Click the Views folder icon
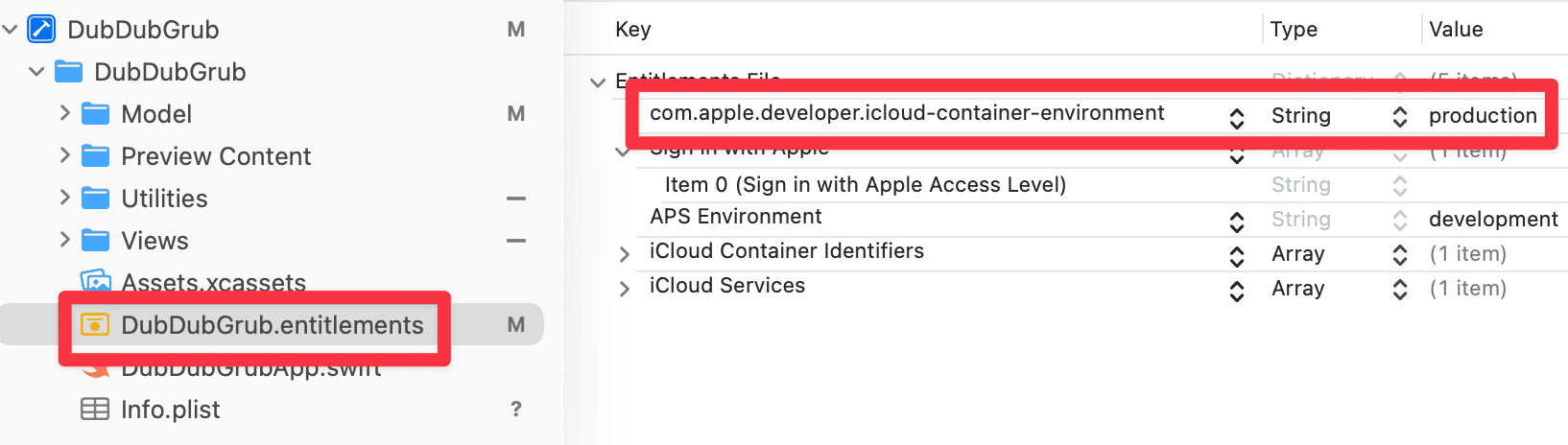1568x445 pixels. (x=95, y=241)
